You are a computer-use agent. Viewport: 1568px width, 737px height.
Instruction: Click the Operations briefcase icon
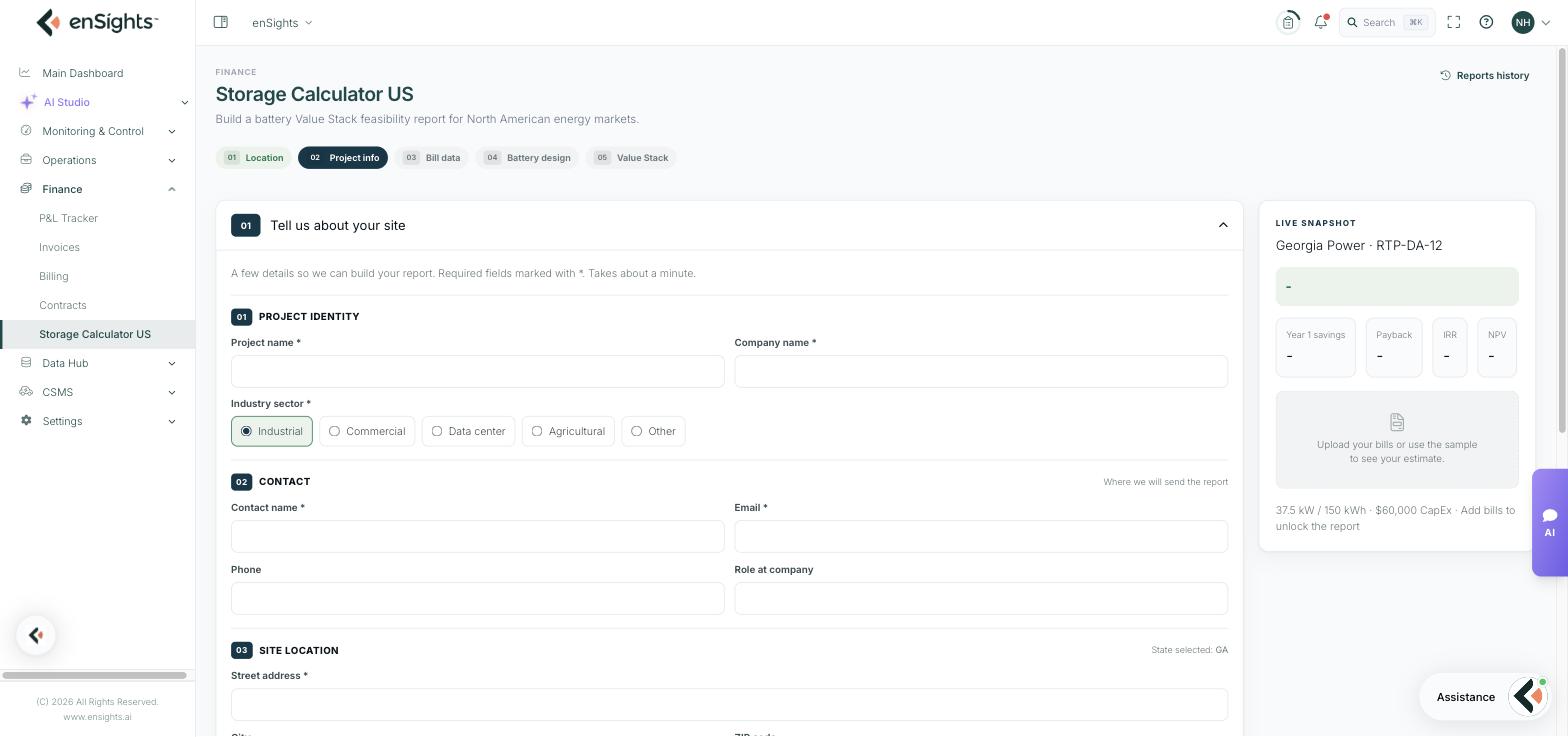(25, 160)
